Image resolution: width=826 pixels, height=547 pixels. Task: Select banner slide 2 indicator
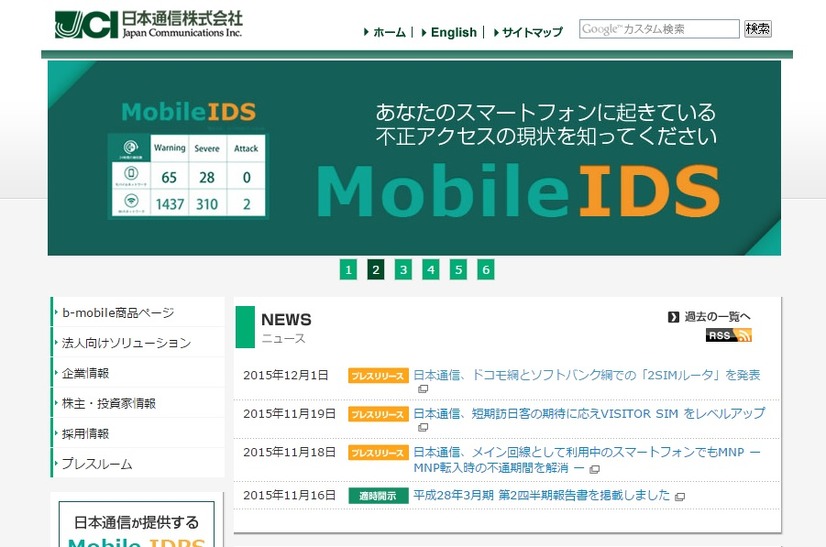[376, 270]
